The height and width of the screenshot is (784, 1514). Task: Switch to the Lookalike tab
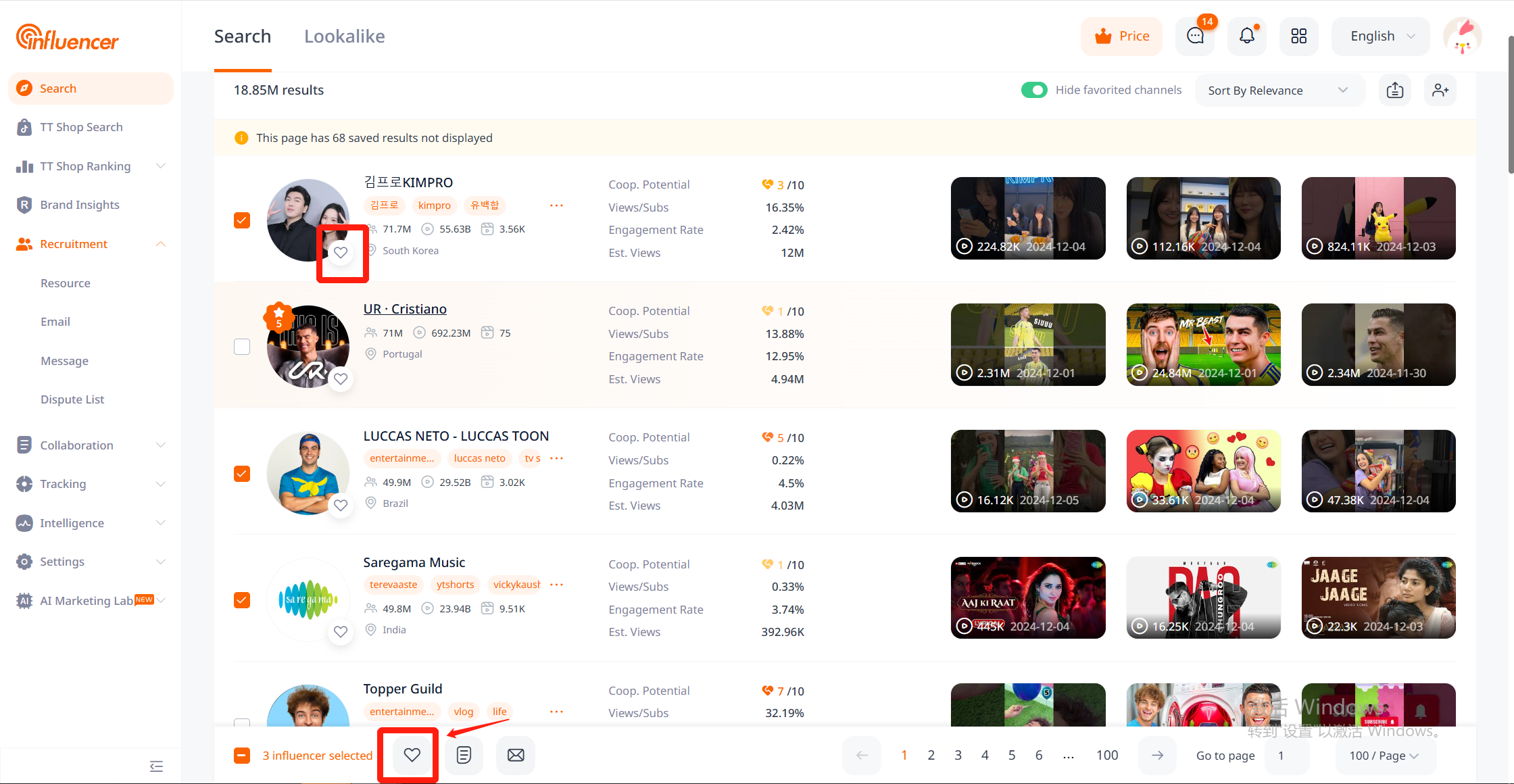click(344, 36)
